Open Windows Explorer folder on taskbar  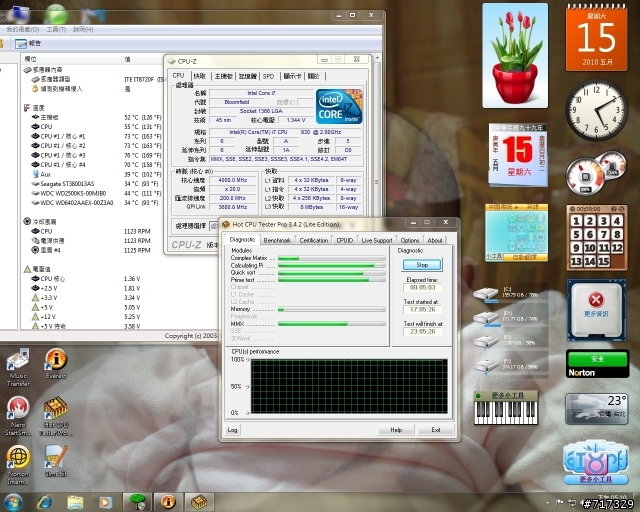75,503
